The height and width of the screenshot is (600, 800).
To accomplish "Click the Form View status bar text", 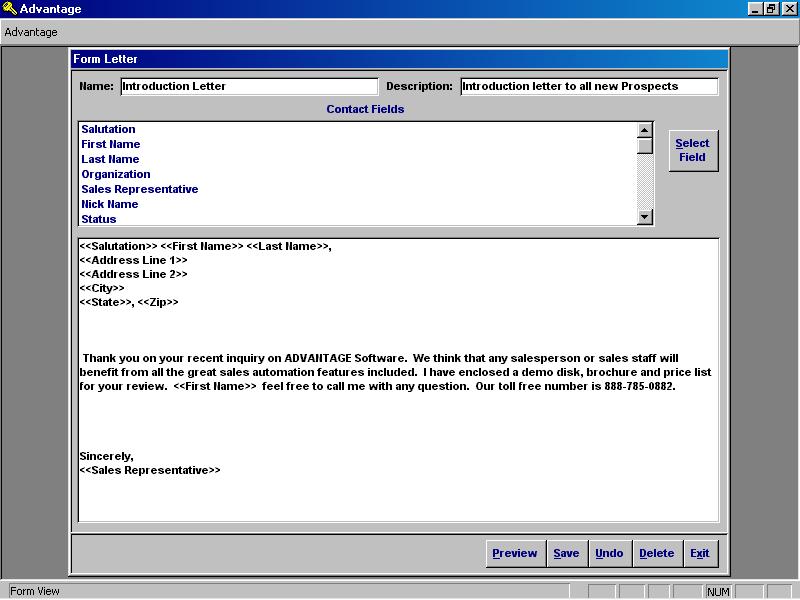I will (35, 591).
